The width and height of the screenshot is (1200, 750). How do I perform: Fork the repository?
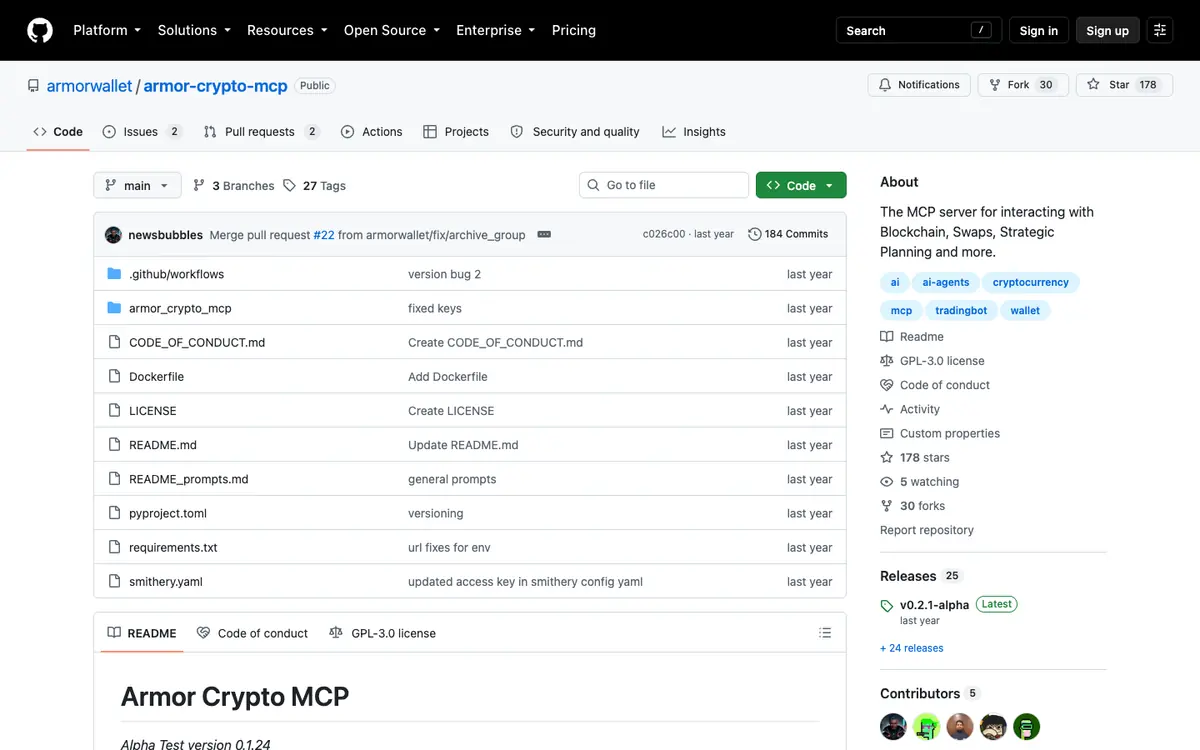coord(1023,85)
